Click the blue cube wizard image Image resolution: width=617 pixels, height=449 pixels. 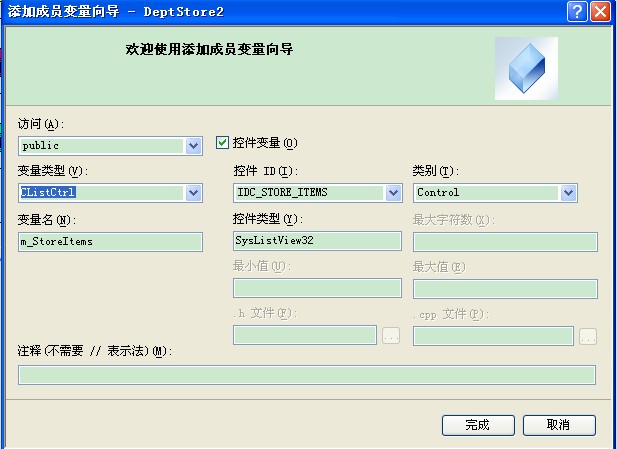point(526,68)
